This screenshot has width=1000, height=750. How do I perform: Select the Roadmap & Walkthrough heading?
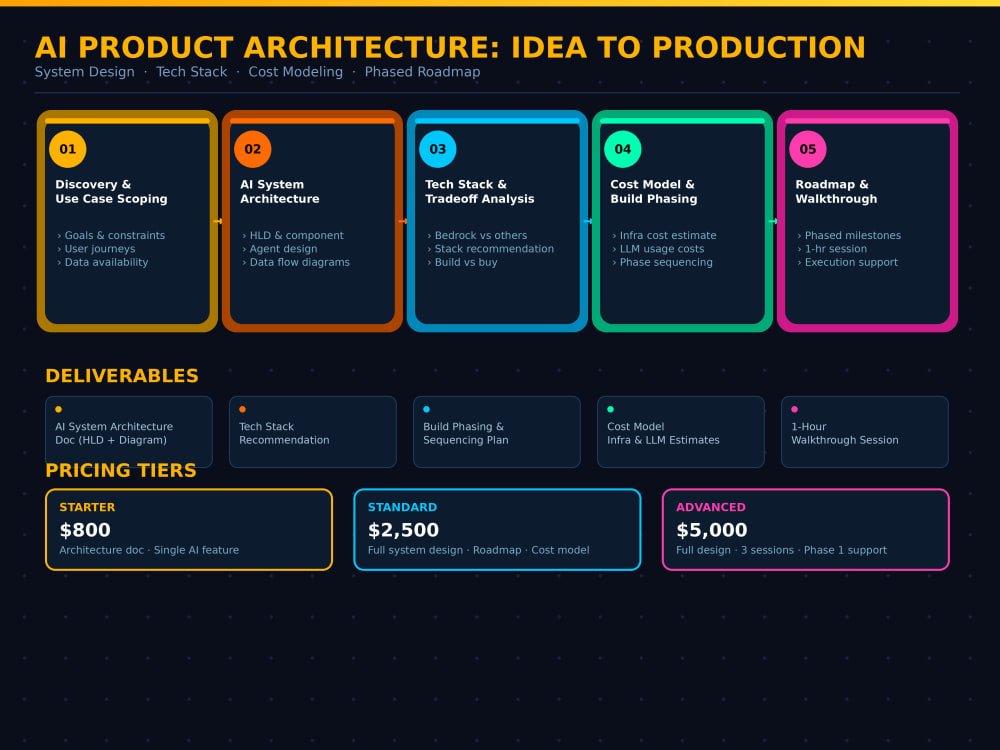(836, 191)
